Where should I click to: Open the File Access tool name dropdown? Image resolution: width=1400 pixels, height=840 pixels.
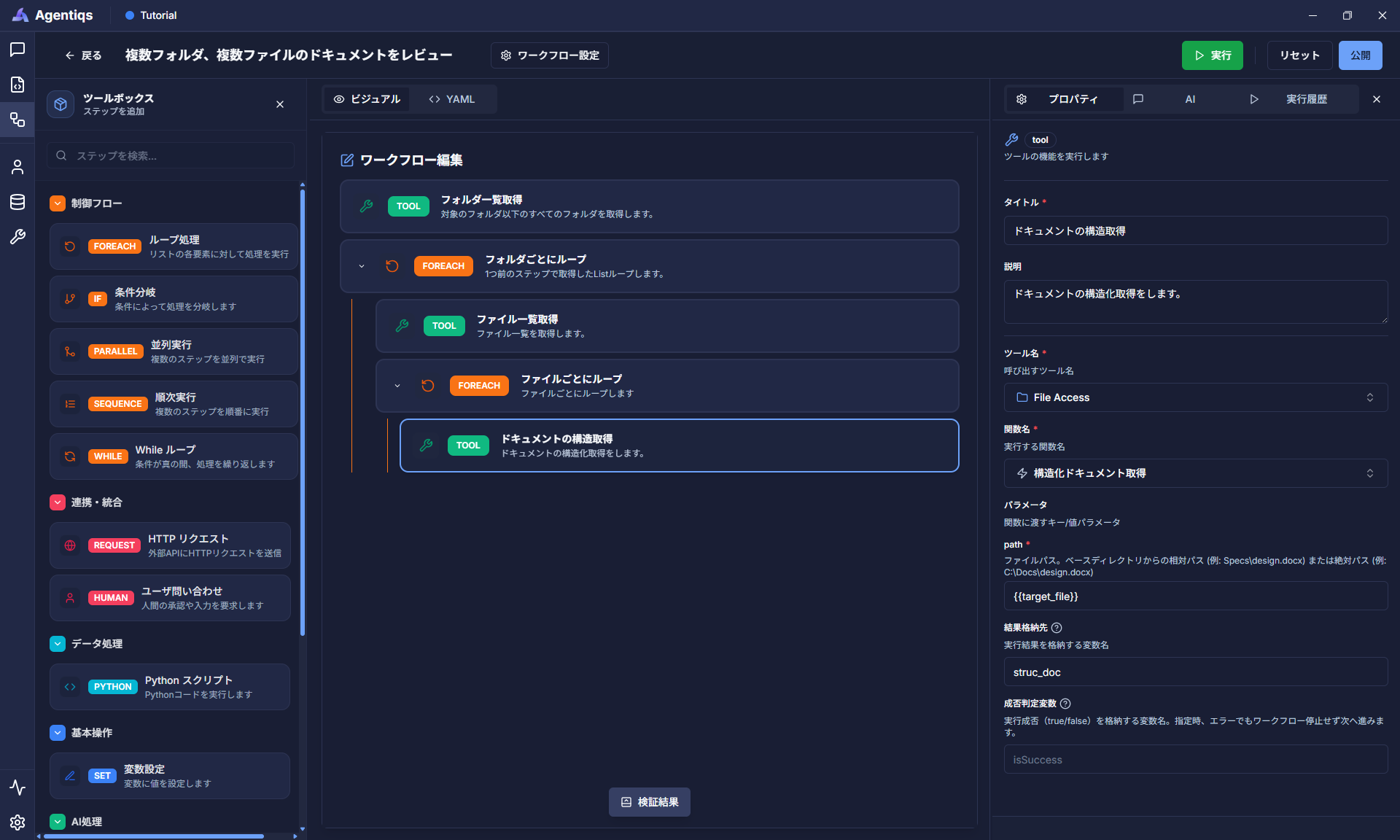pyautogui.click(x=1195, y=397)
